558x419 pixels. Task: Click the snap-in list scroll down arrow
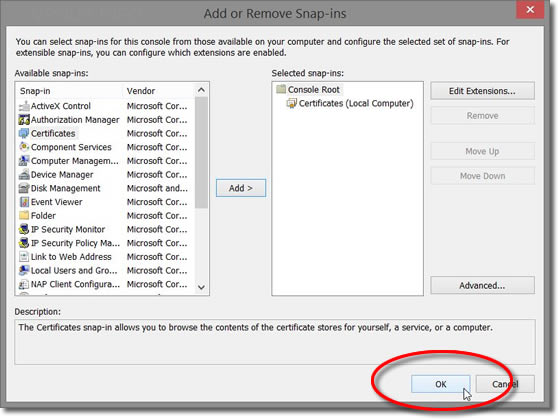(x=201, y=287)
